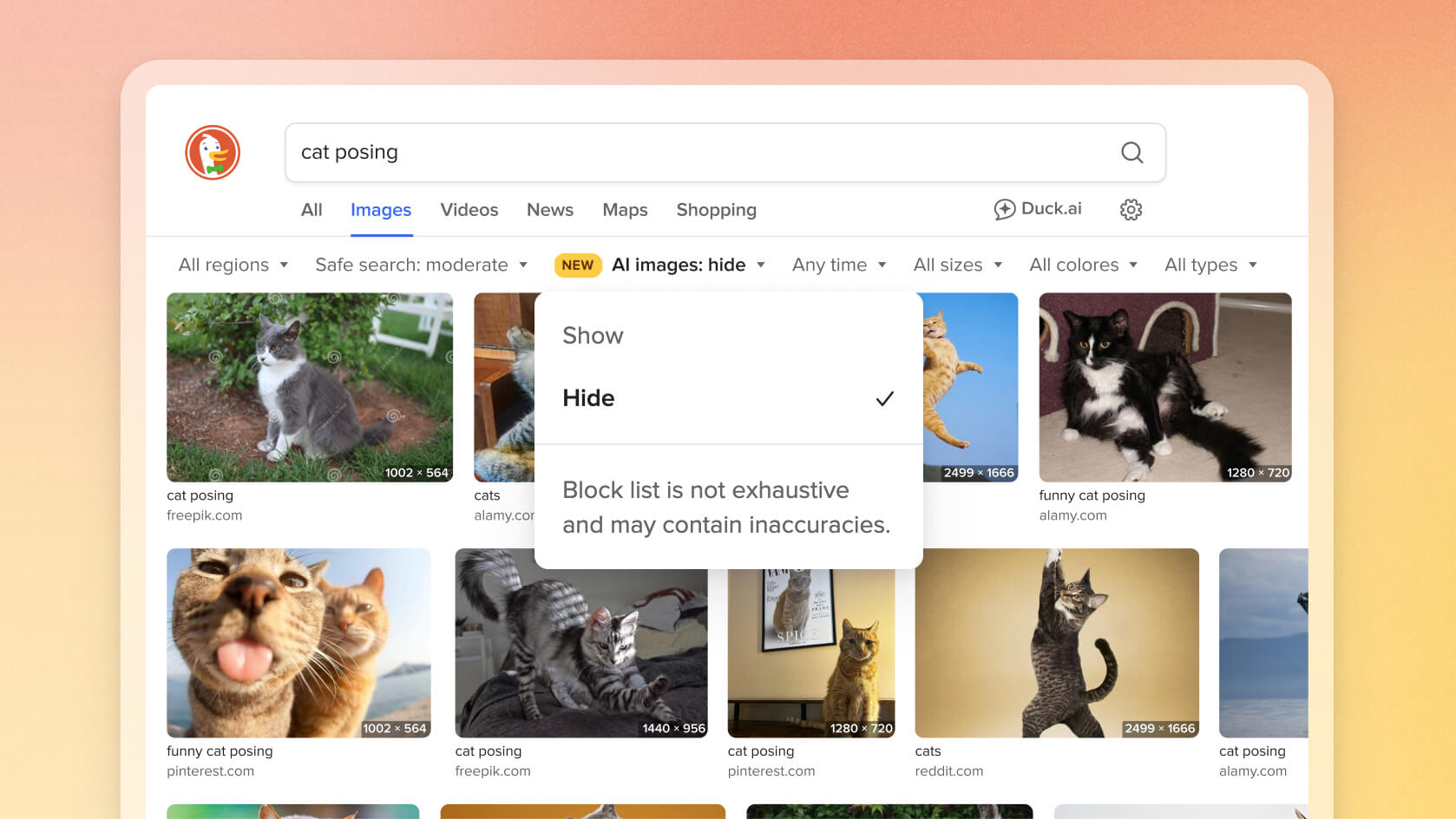Open the reddit.com source link

948,771
